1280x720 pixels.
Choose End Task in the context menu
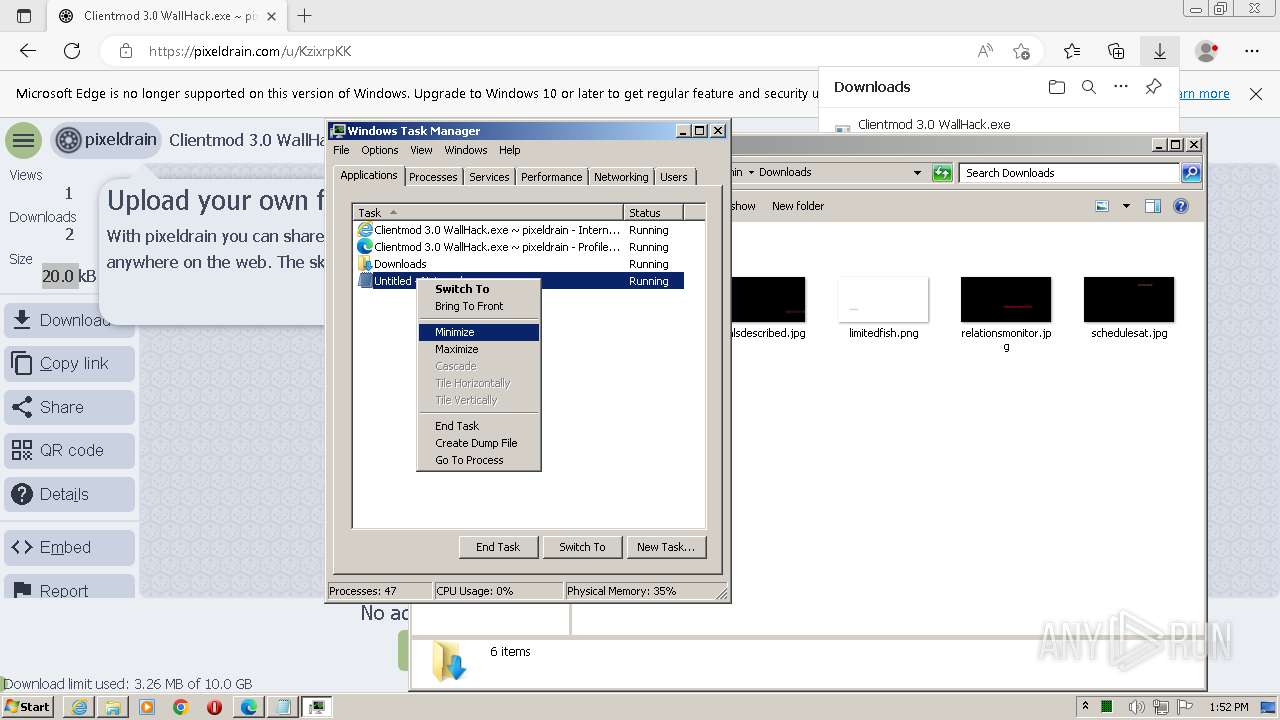tap(479, 426)
